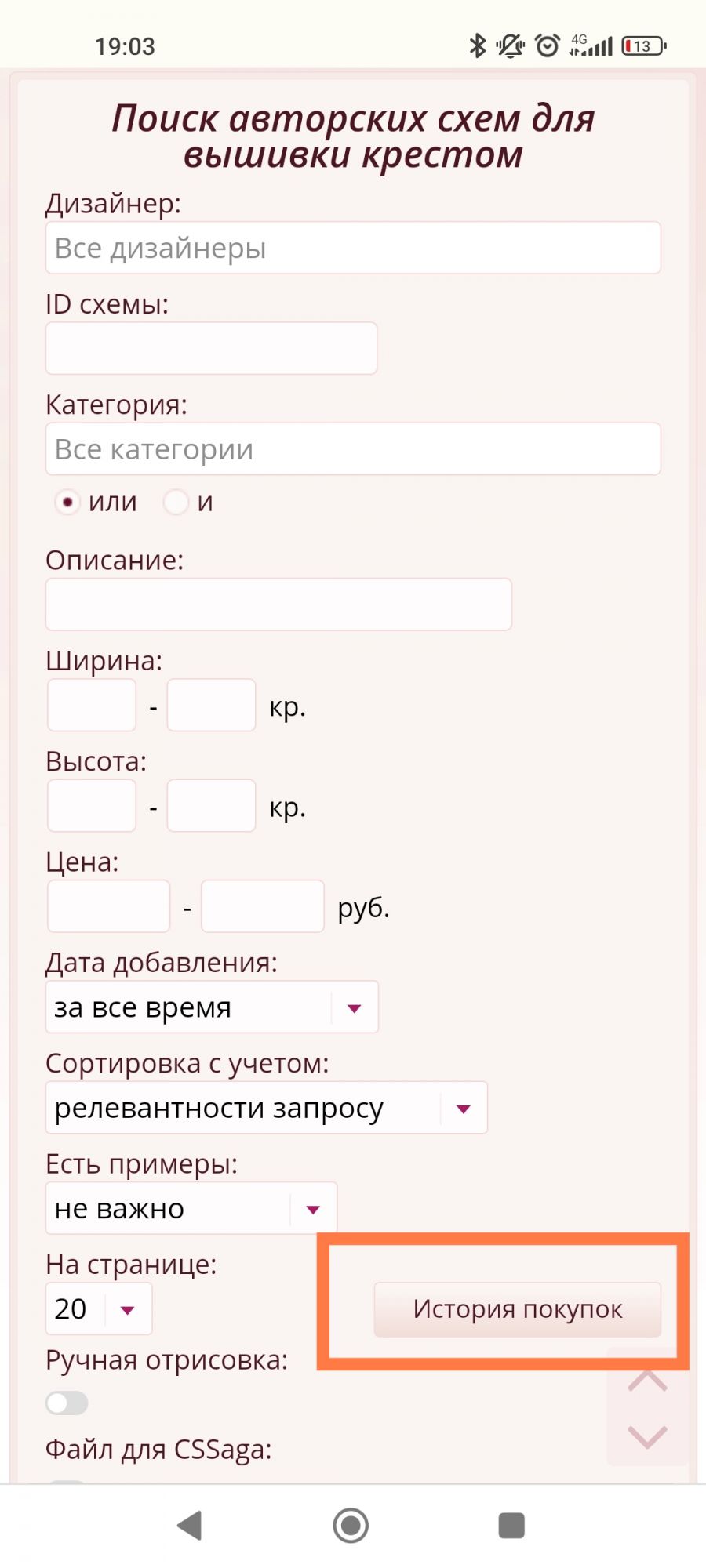Change the "На странице" count dropdown

[x=99, y=1308]
